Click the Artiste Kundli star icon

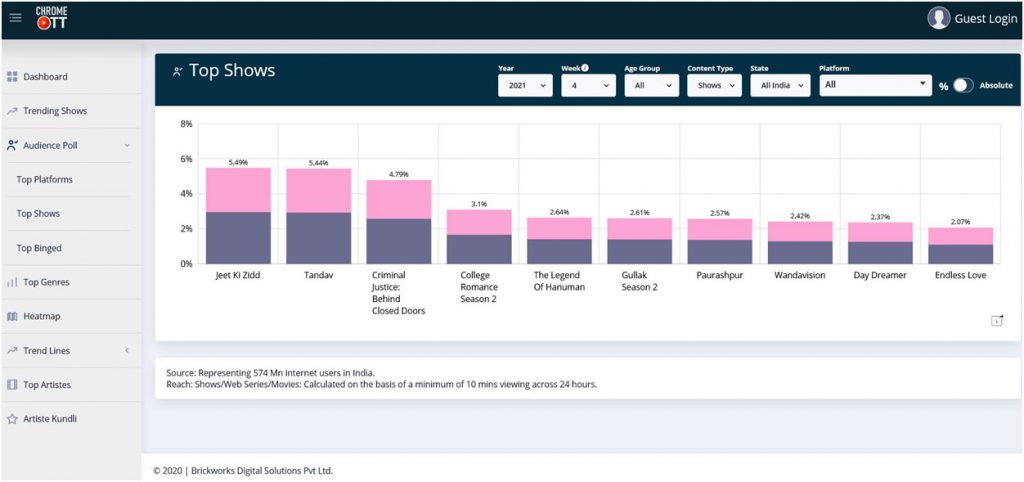tap(13, 419)
